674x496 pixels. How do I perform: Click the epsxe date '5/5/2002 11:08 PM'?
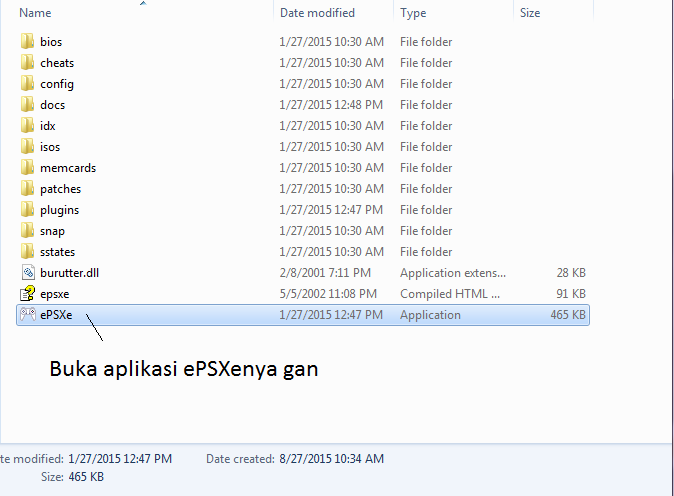[328, 294]
